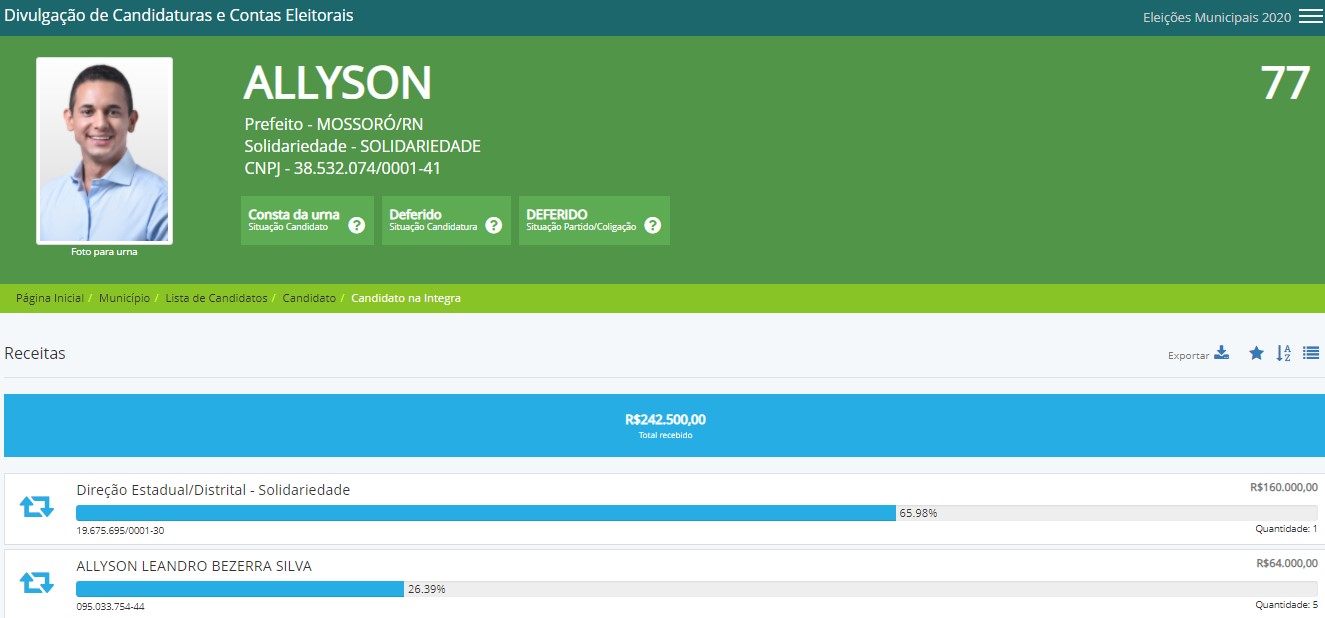The height and width of the screenshot is (618, 1325).
Task: Open the Município breadcrumb
Action: [124, 298]
